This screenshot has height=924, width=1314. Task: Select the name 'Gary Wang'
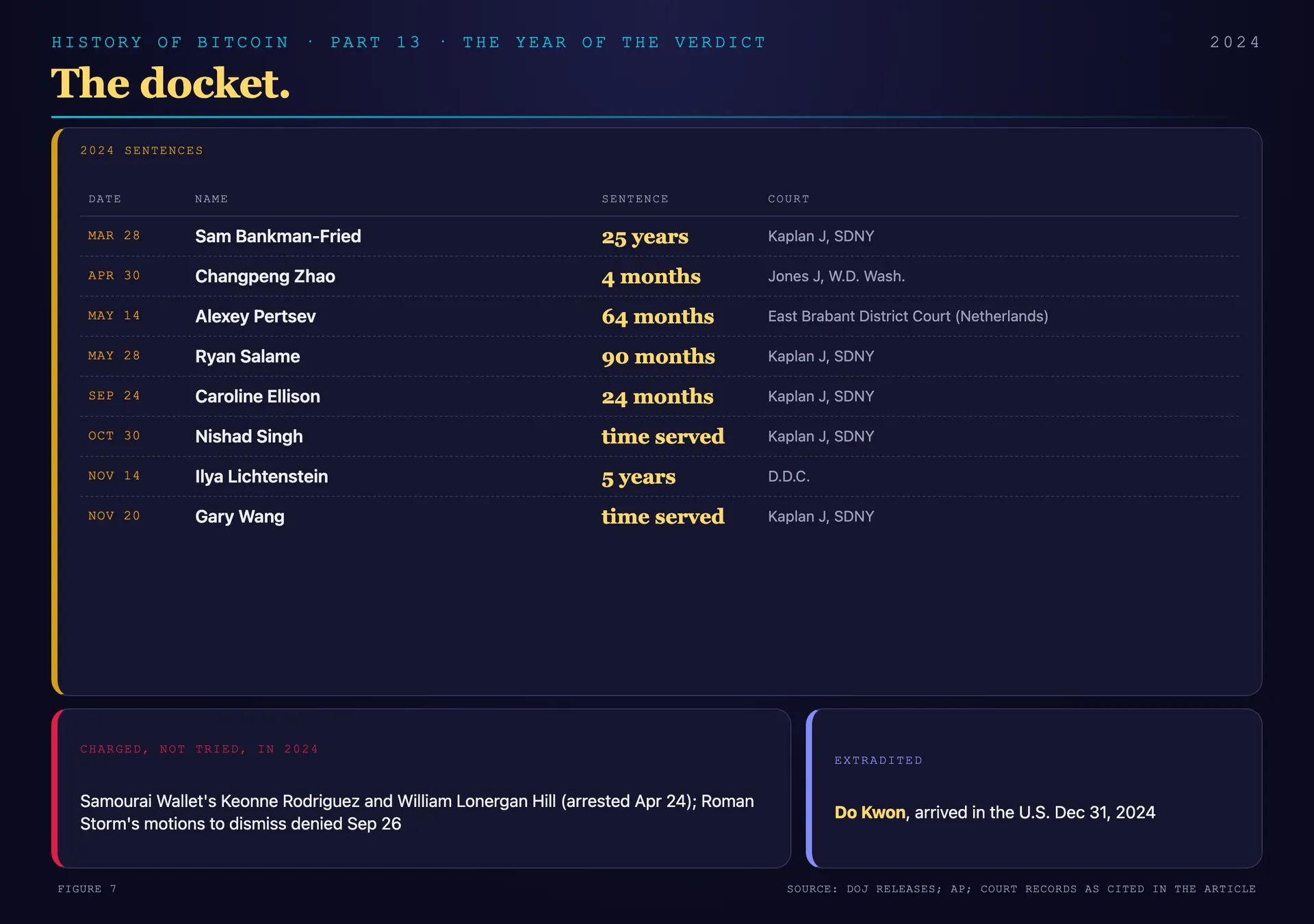[240, 517]
